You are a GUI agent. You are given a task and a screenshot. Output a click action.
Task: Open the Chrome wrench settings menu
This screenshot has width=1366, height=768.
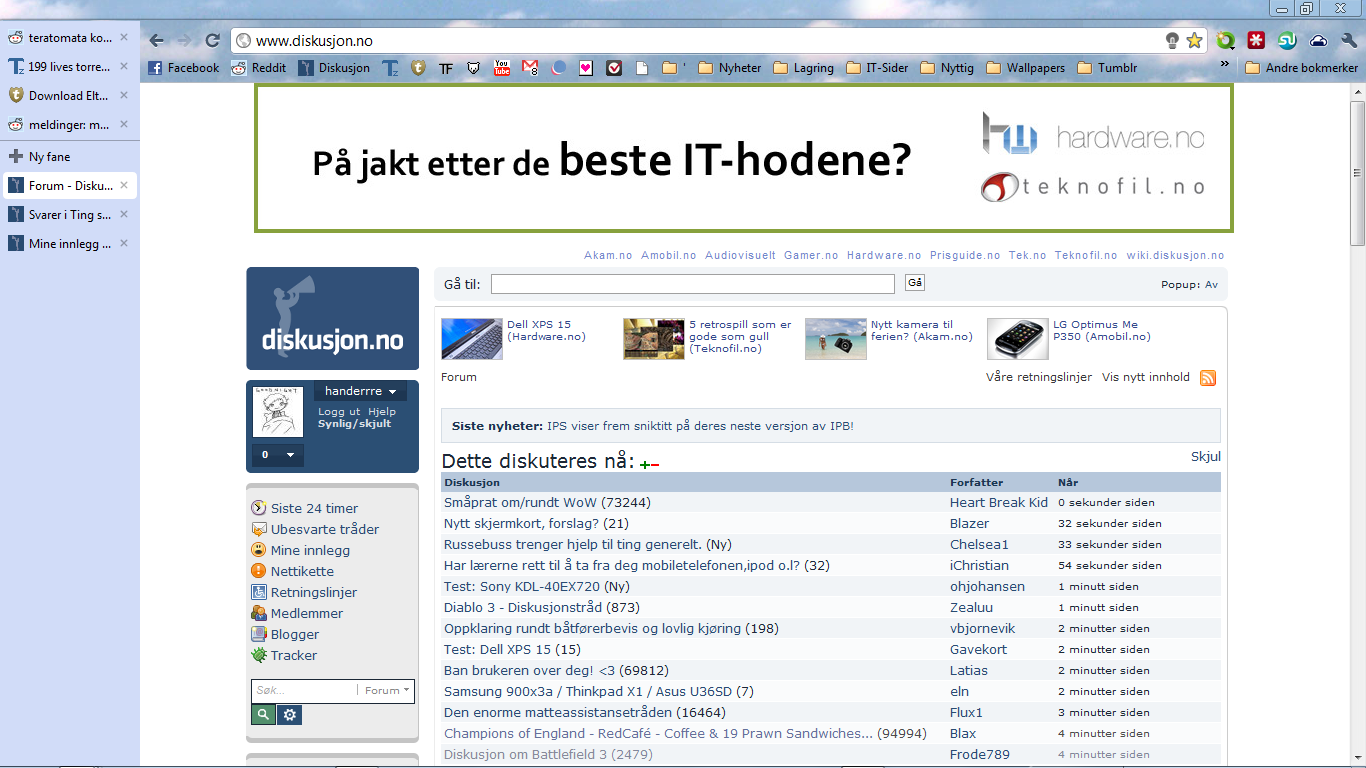[x=1348, y=41]
